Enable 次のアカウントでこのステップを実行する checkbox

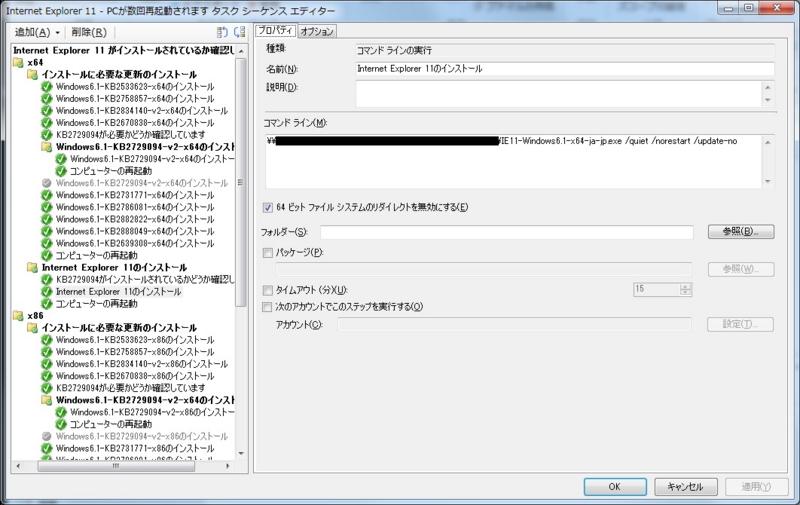pyautogui.click(x=267, y=307)
